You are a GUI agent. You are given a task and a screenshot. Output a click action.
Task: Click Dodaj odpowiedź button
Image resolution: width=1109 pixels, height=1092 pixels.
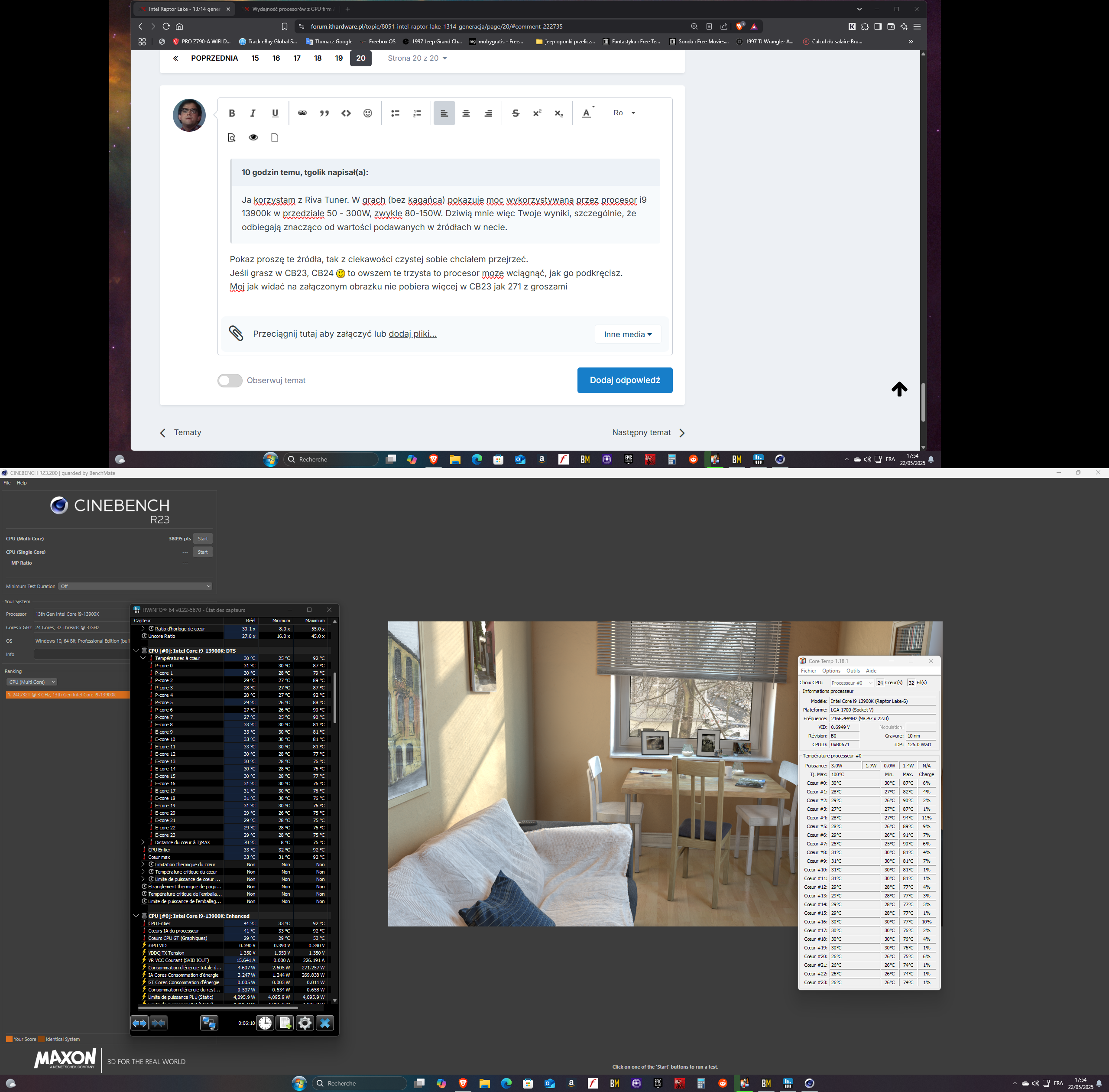(624, 380)
